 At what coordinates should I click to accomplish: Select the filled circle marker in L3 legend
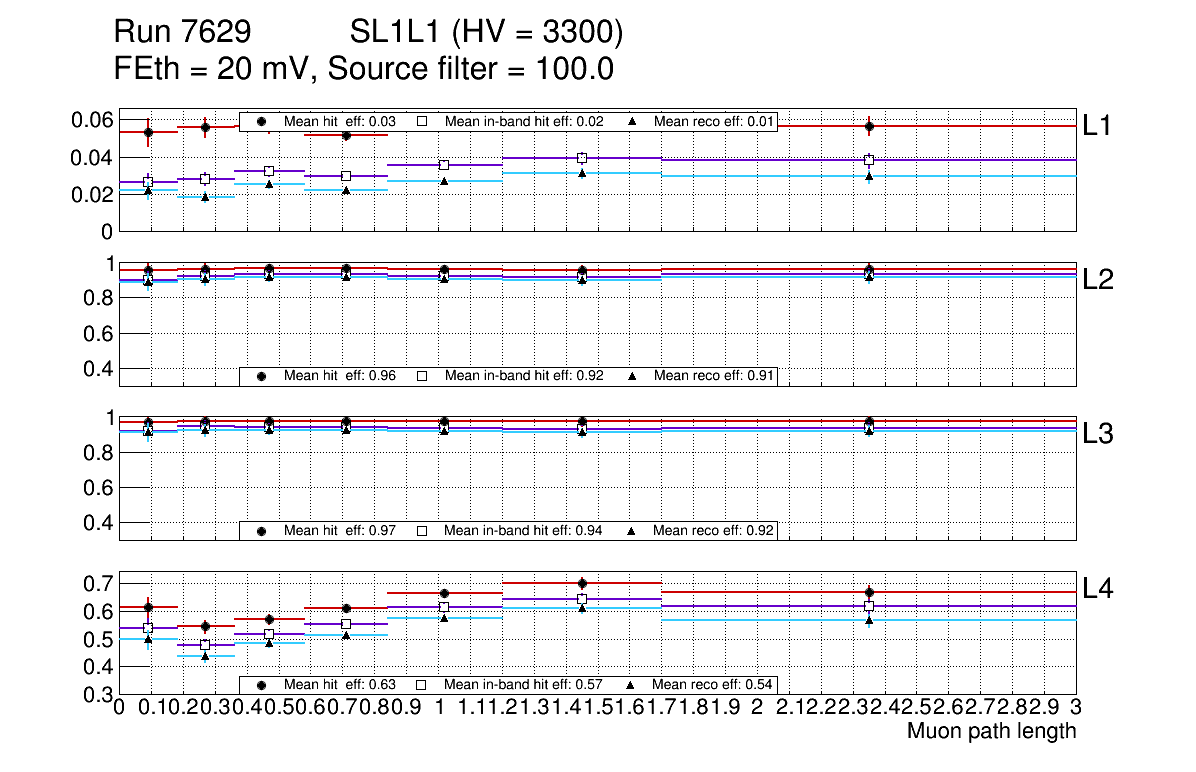click(x=262, y=530)
